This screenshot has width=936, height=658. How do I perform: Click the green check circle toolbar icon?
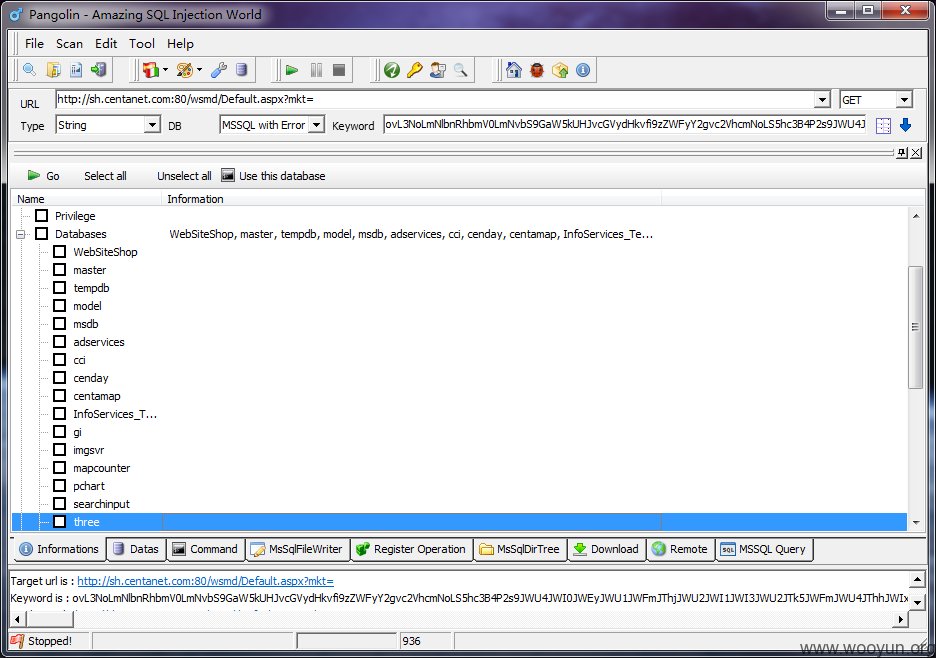point(392,70)
